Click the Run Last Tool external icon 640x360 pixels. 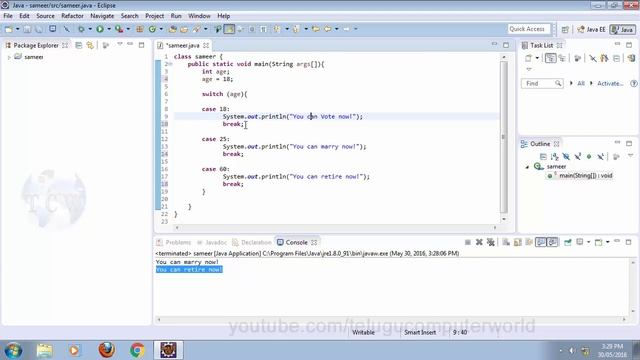tap(119, 29)
